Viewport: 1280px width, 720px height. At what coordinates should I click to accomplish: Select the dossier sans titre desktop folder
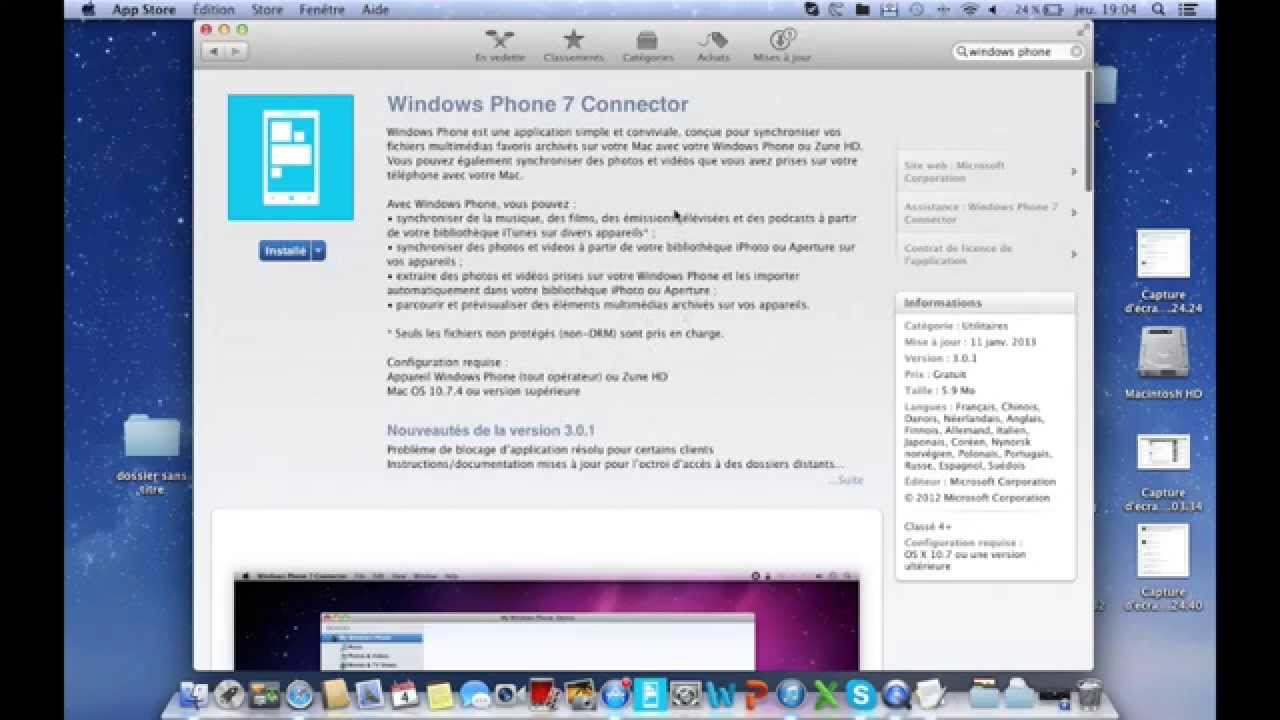tap(152, 455)
